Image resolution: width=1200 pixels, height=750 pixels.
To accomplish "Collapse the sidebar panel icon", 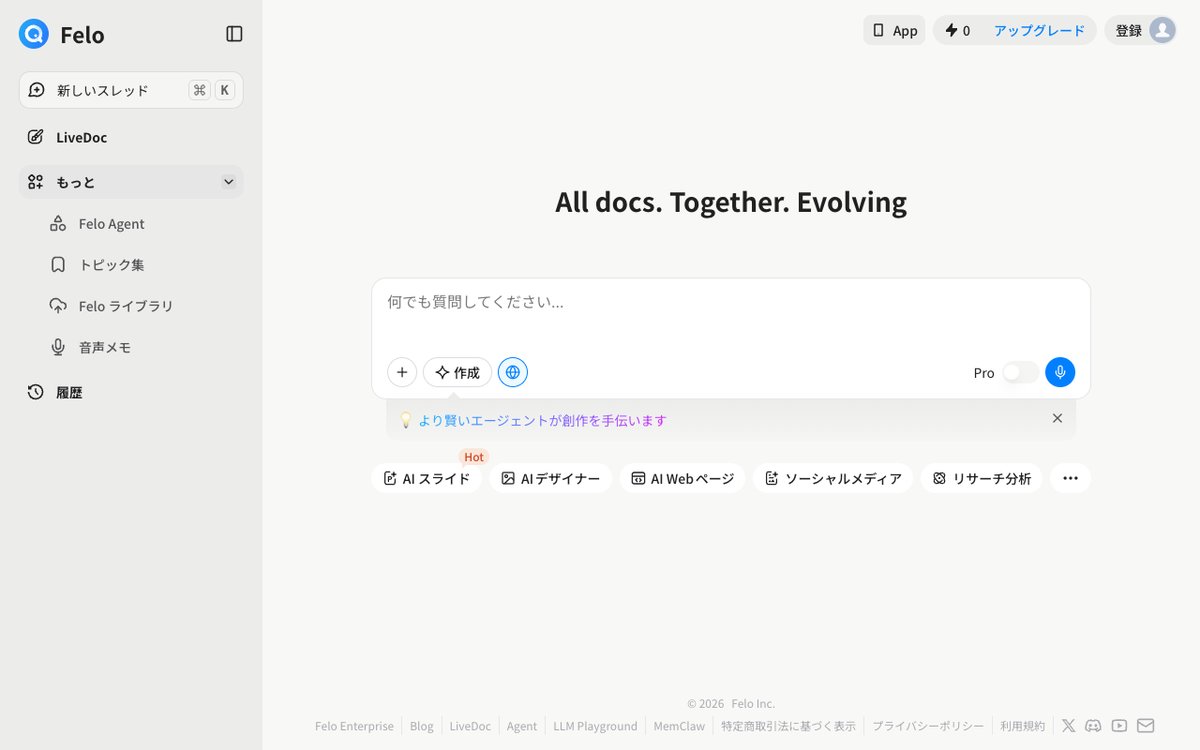I will (x=234, y=34).
